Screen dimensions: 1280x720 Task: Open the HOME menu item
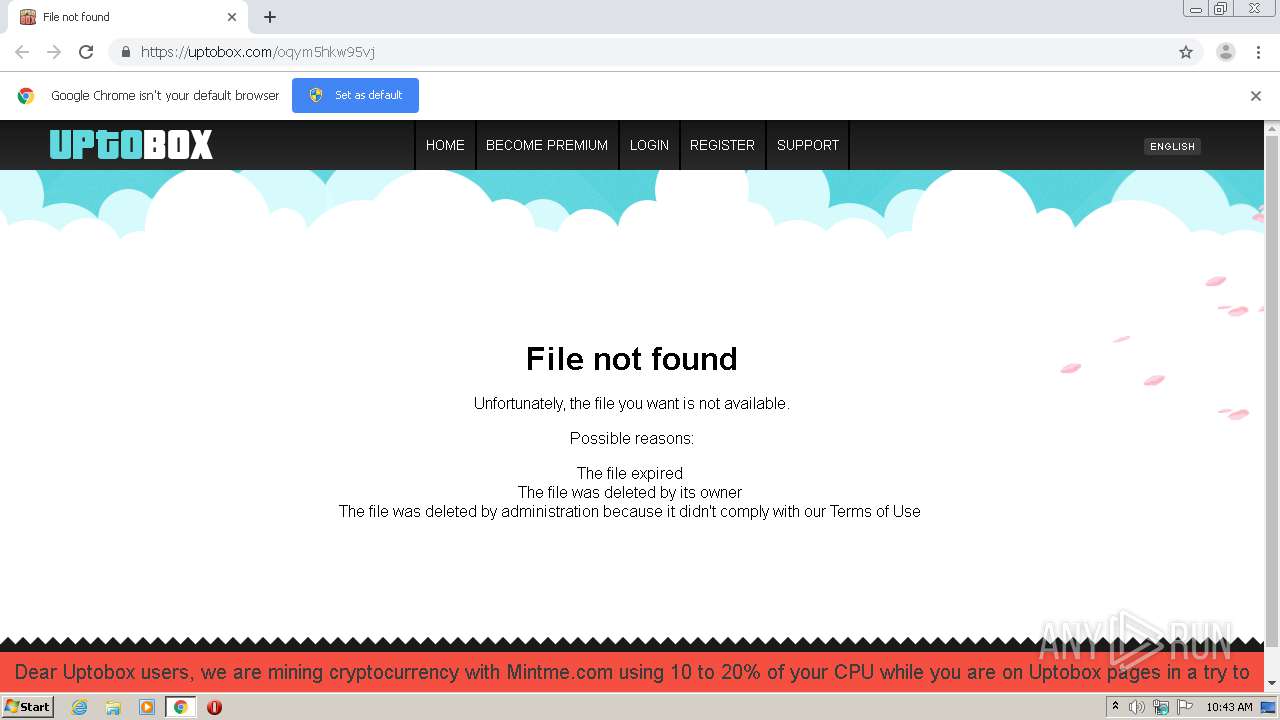tap(445, 145)
